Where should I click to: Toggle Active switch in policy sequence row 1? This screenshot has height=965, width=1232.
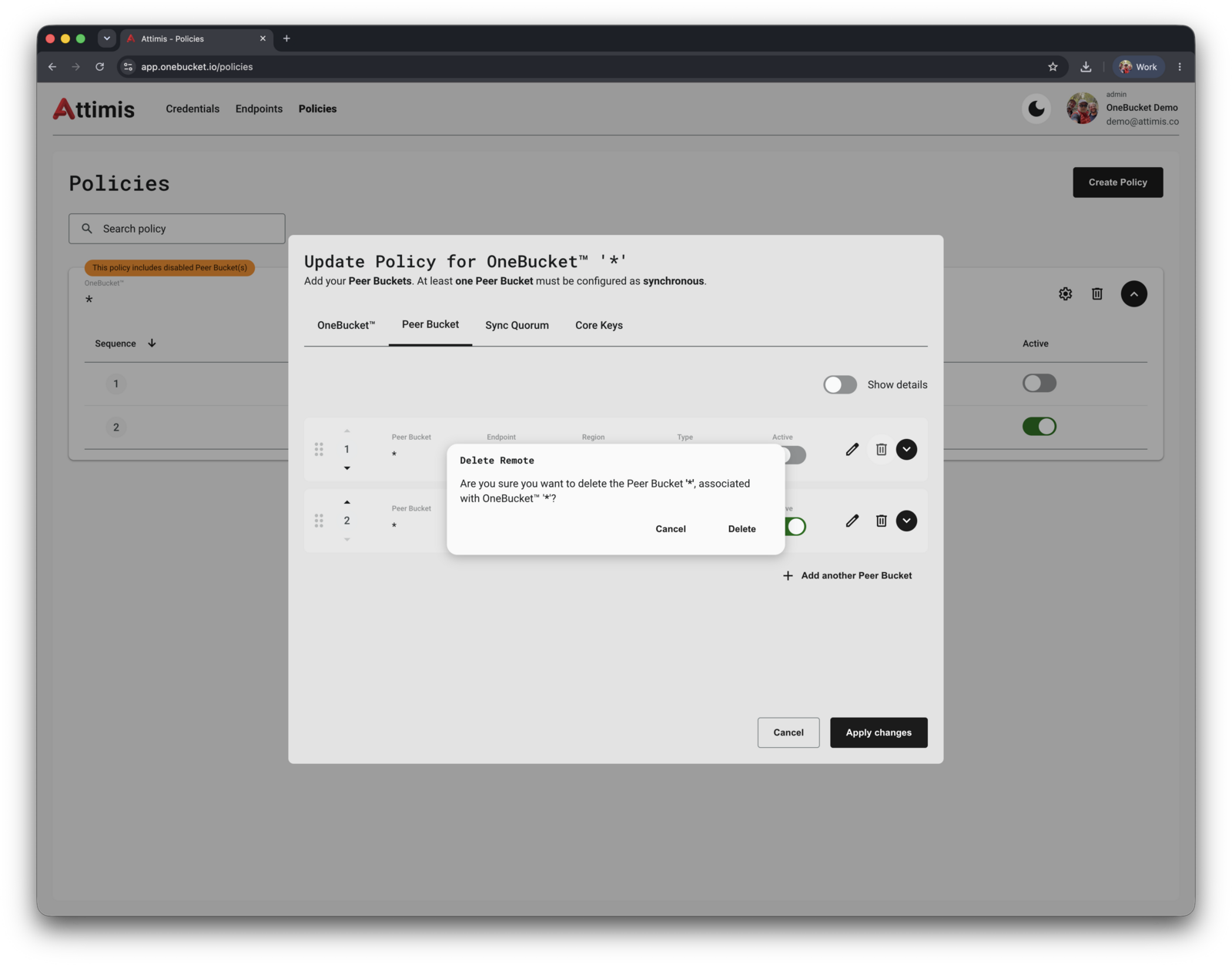[x=1039, y=383]
